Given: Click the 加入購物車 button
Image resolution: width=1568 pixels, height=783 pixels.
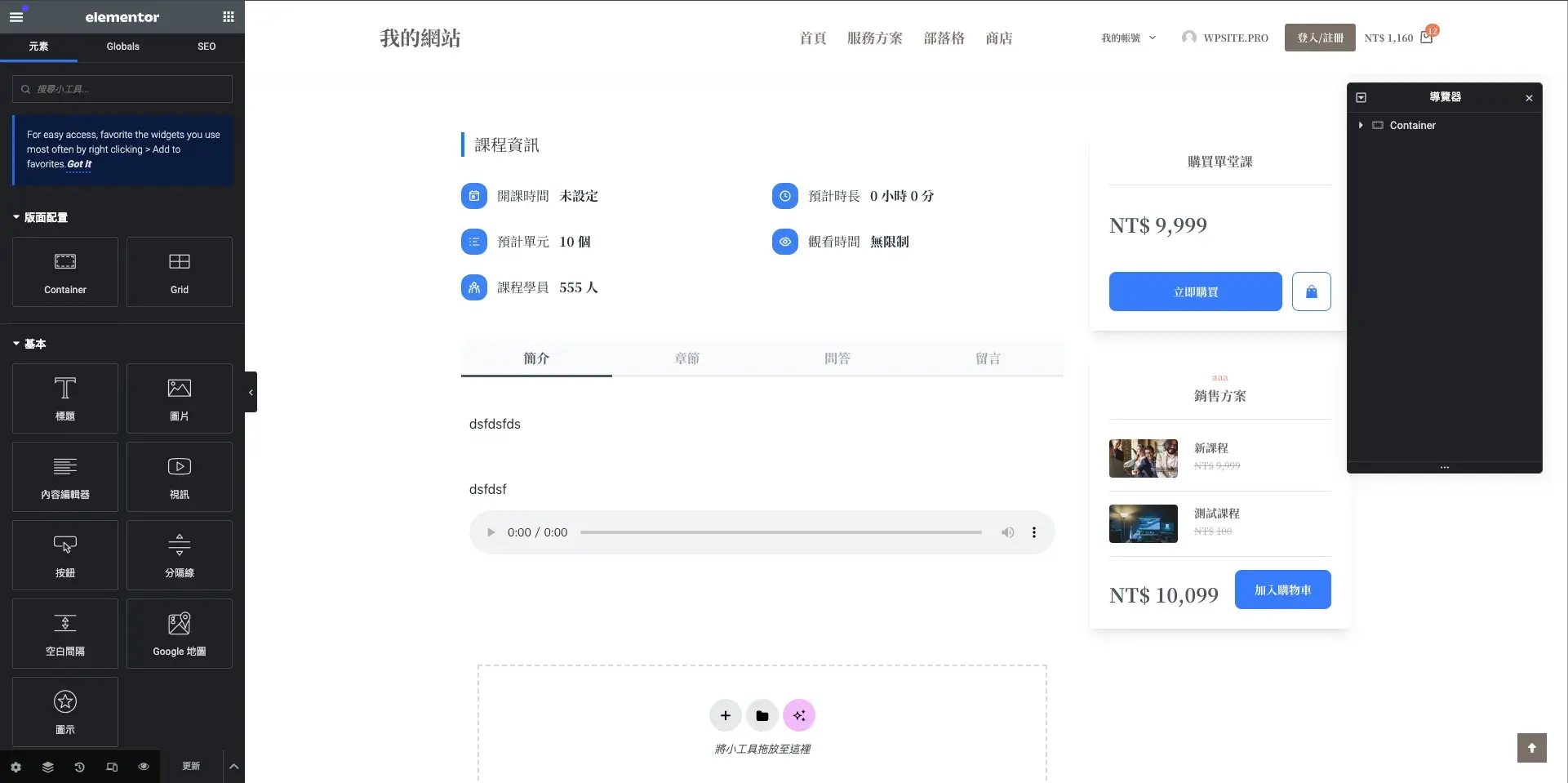Looking at the screenshot, I should [1283, 589].
